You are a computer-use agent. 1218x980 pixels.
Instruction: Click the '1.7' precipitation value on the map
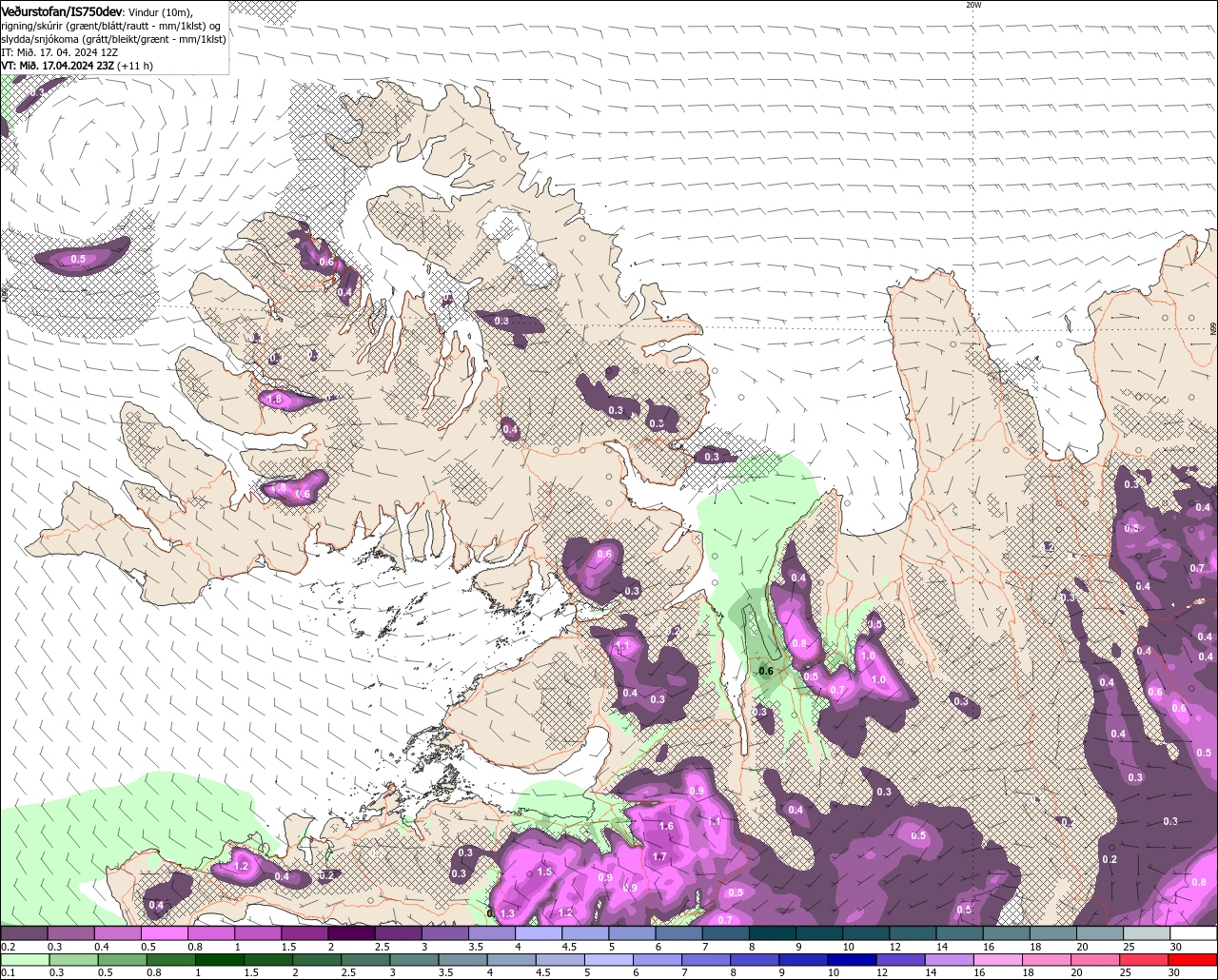pyautogui.click(x=659, y=856)
